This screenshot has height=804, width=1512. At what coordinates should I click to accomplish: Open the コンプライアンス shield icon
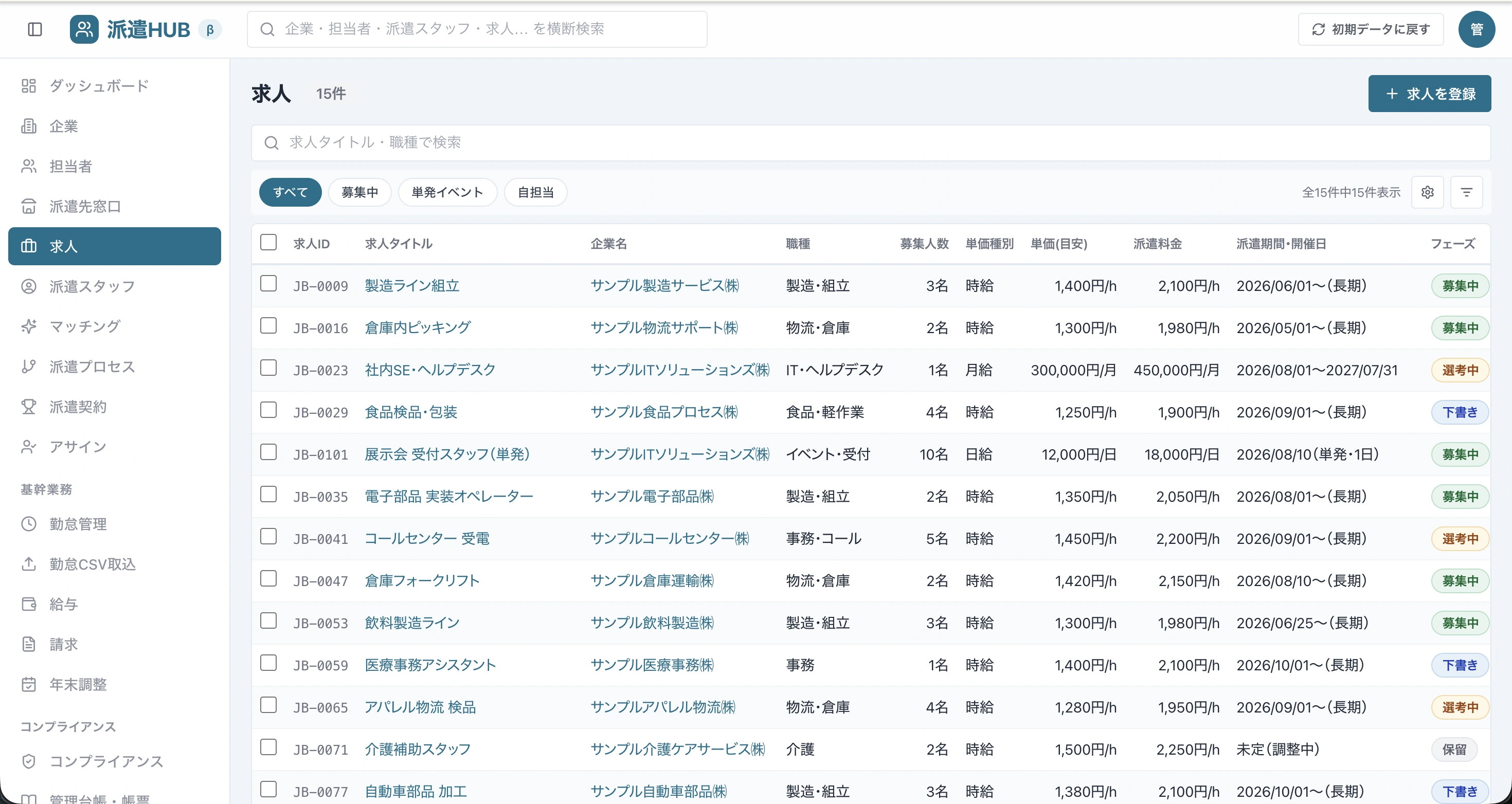29,761
